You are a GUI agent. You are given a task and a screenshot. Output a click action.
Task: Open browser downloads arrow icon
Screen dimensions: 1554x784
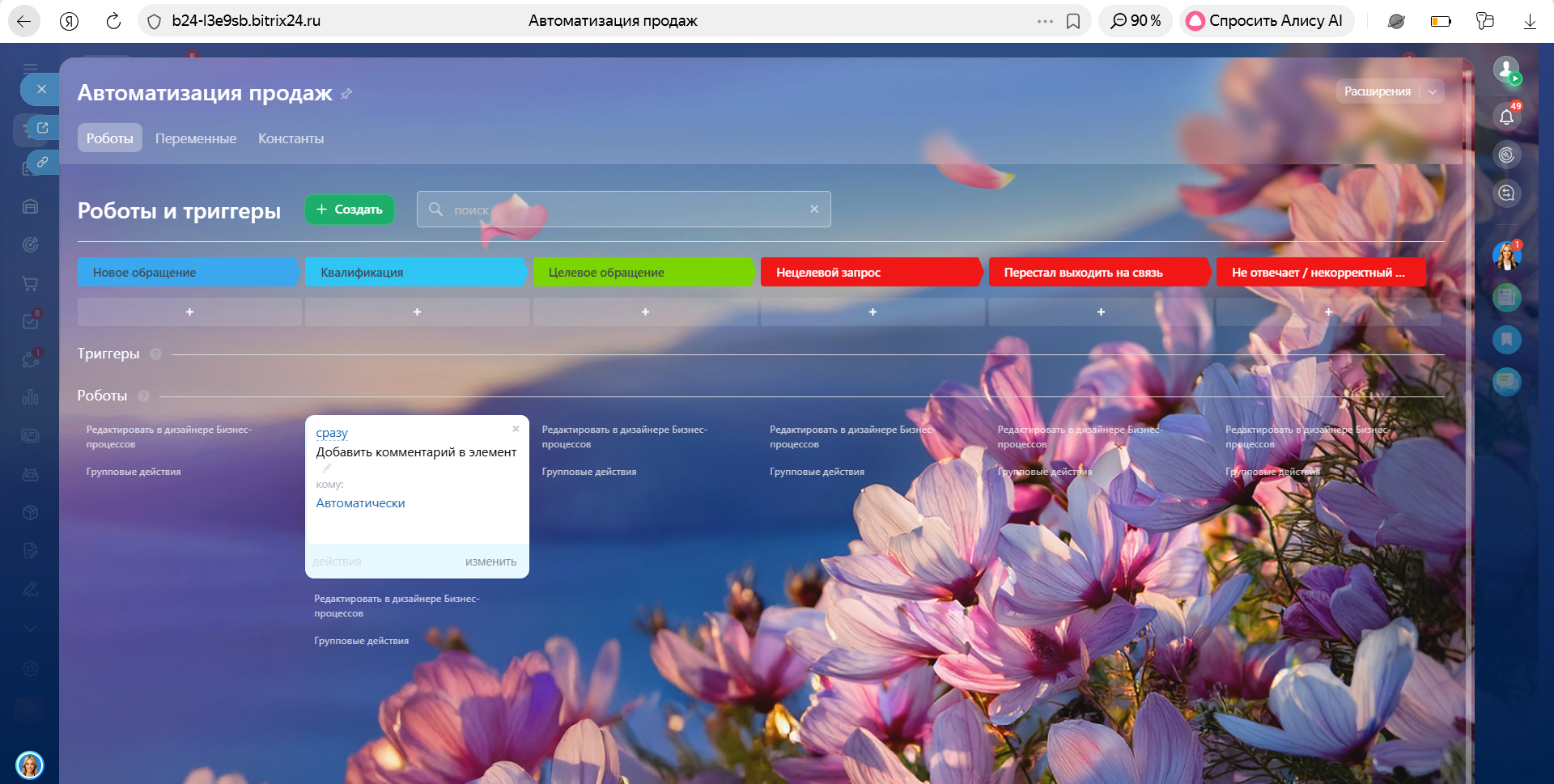(x=1530, y=21)
